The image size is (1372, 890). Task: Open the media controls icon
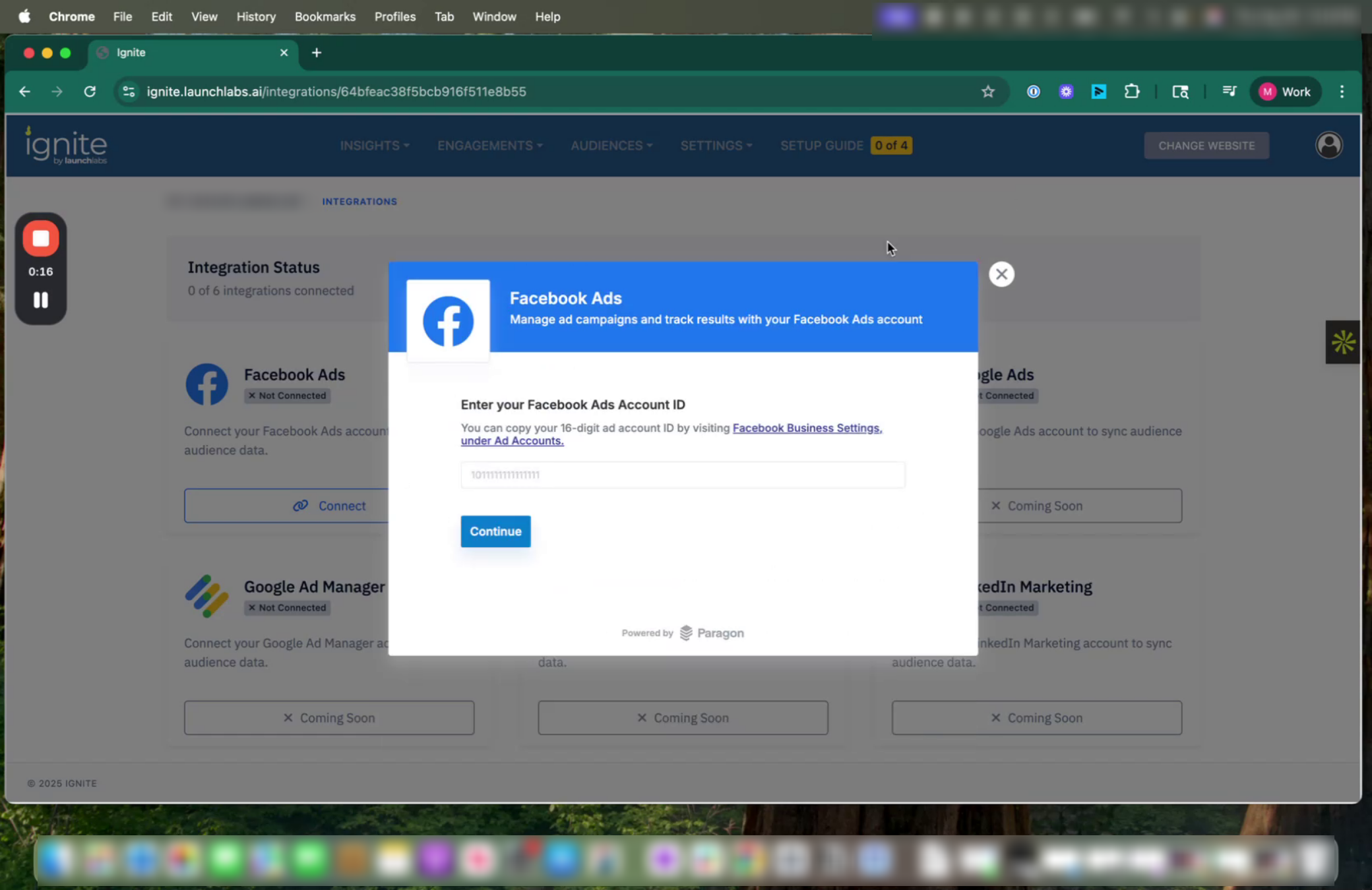pyautogui.click(x=1229, y=92)
